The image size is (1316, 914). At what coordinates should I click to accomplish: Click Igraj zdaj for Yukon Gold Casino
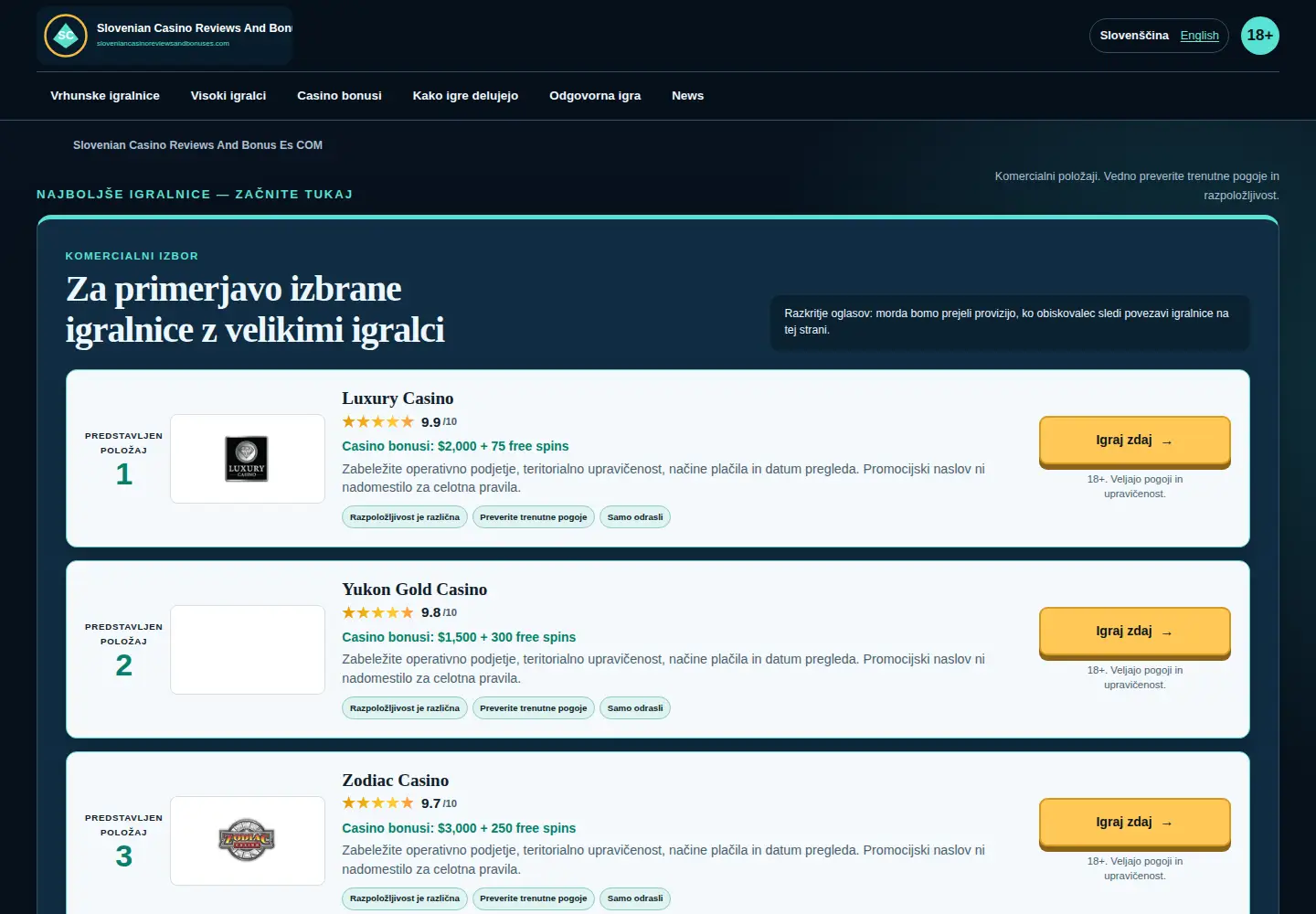[x=1135, y=632]
